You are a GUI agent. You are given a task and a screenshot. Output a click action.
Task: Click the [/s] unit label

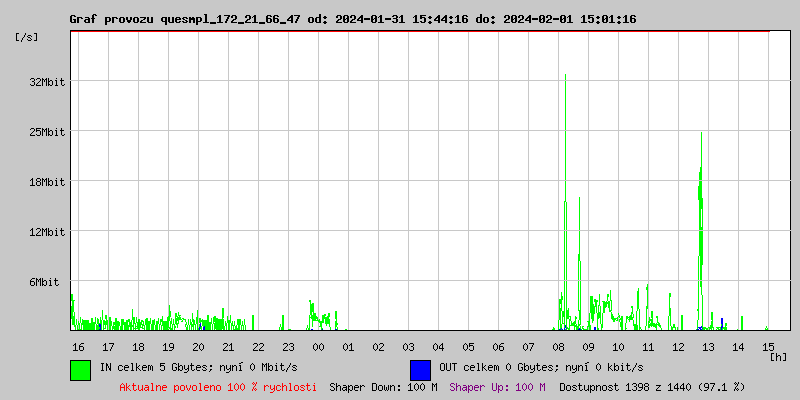[x=27, y=37]
